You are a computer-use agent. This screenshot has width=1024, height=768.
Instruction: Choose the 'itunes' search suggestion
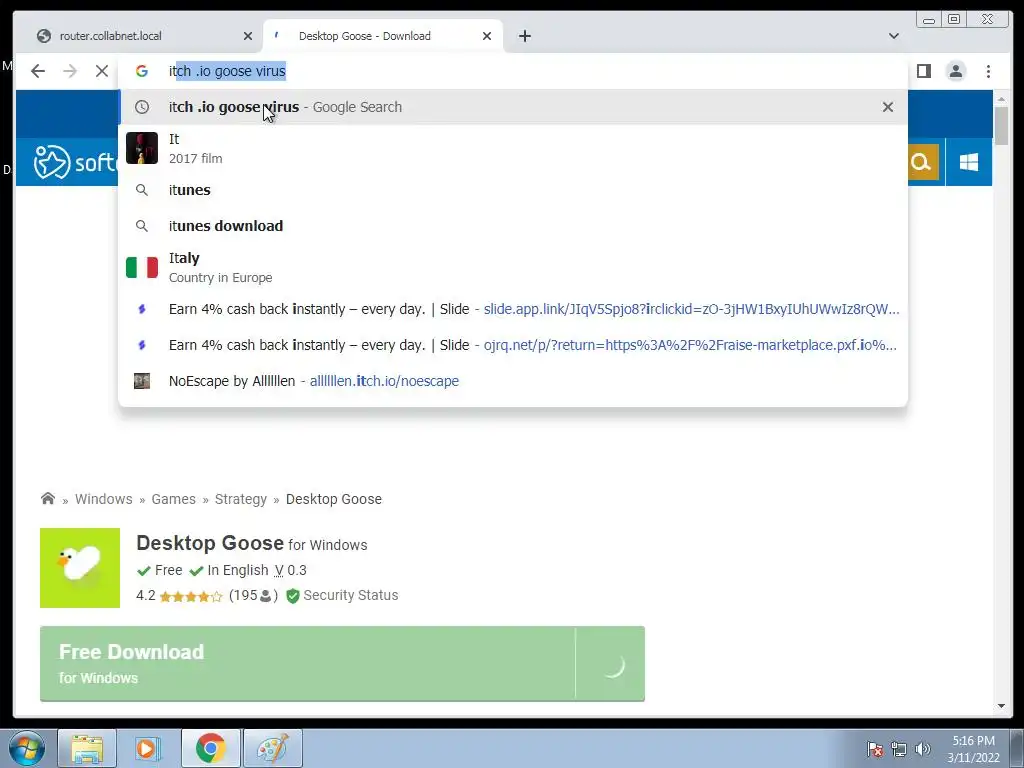[x=513, y=190]
